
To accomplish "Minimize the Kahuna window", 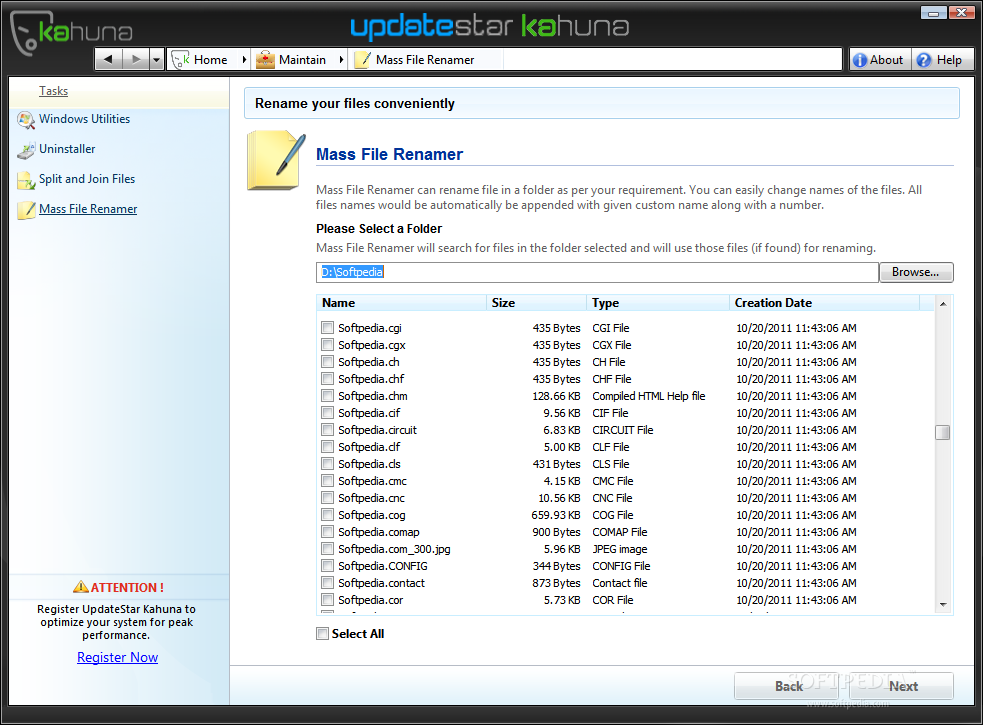I will click(933, 13).
